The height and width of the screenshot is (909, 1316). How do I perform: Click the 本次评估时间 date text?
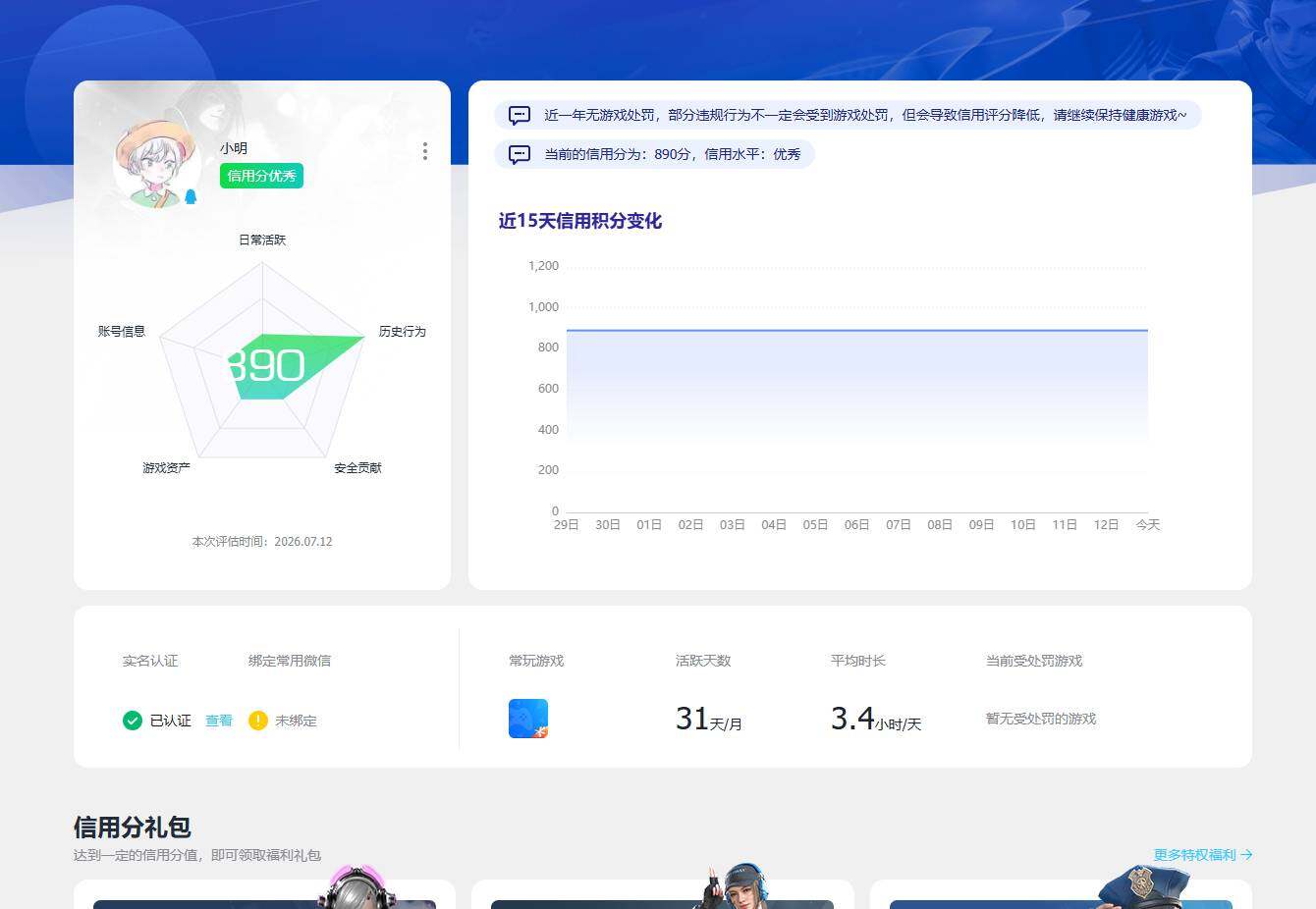(x=262, y=542)
